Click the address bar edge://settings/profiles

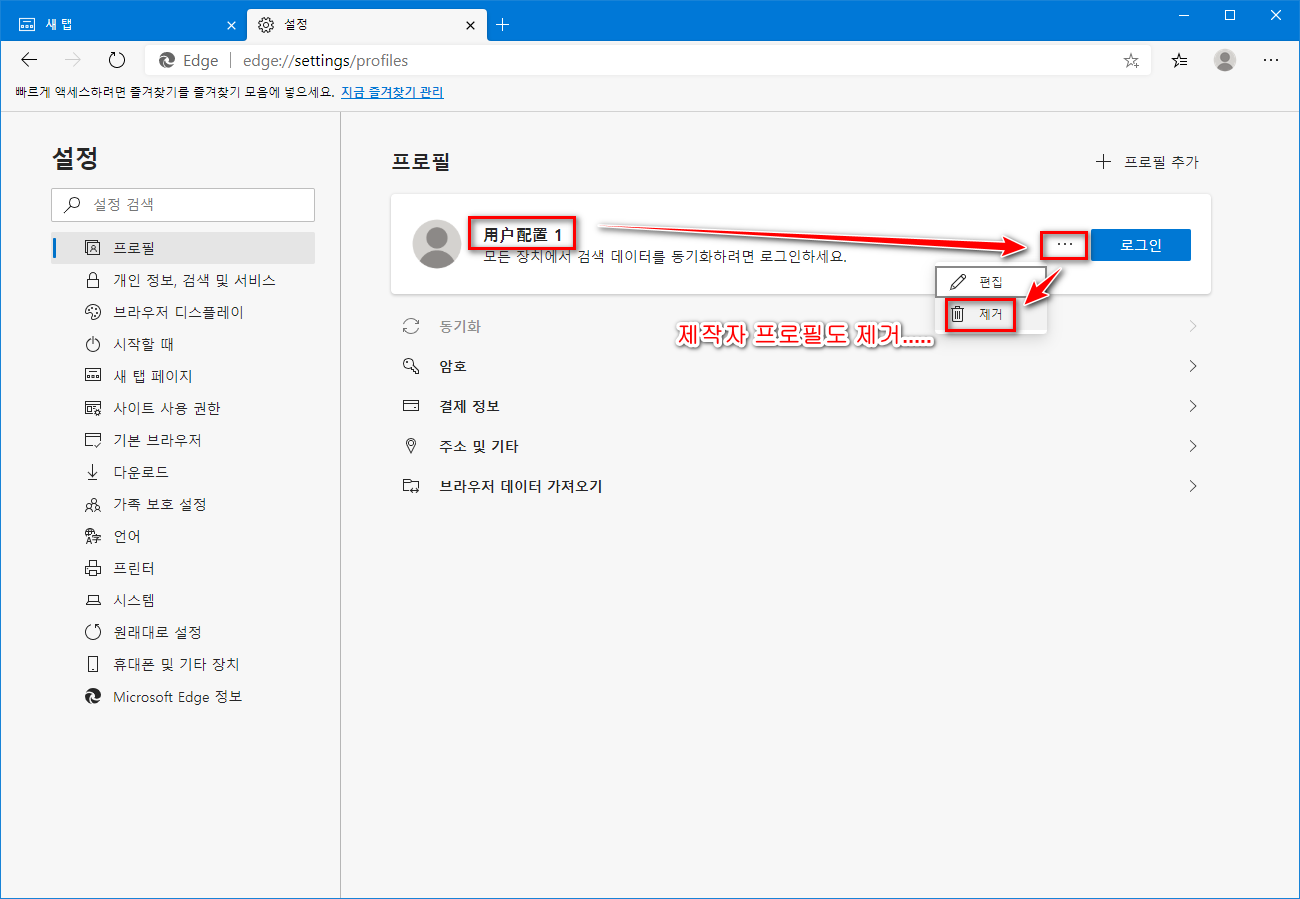coord(648,61)
